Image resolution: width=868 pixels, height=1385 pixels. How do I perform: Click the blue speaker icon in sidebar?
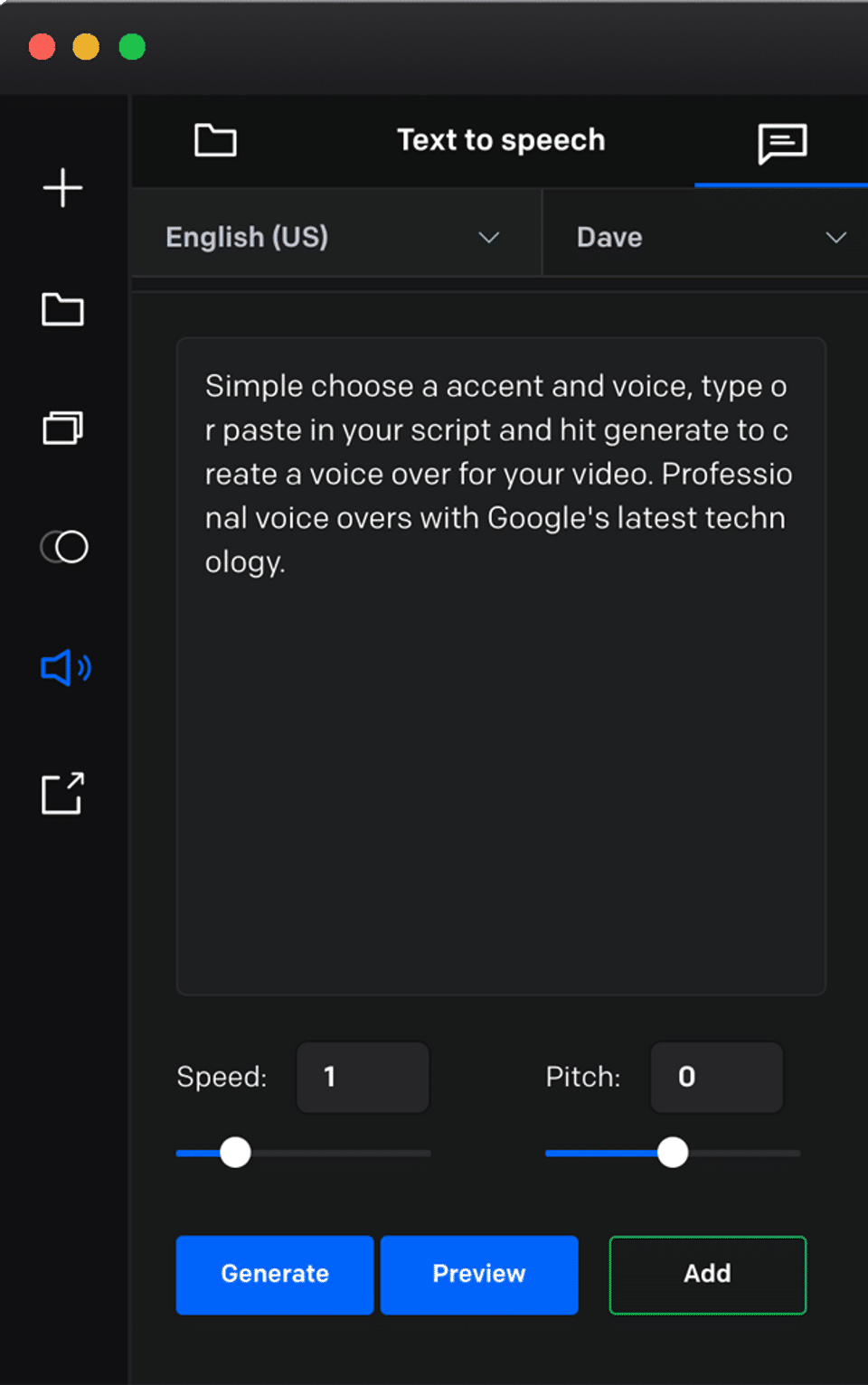point(65,668)
